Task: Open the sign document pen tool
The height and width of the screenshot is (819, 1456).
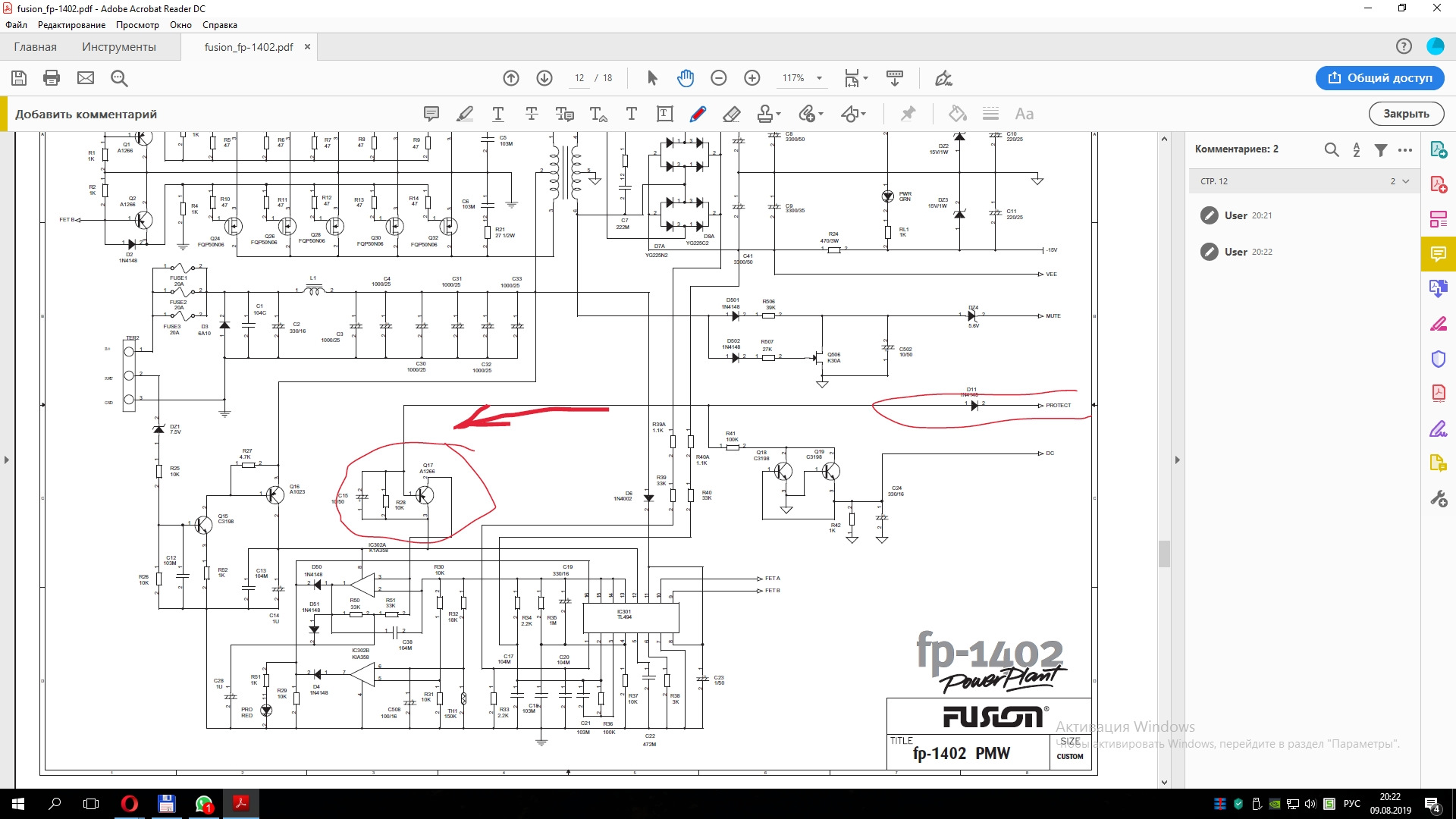Action: (x=943, y=78)
